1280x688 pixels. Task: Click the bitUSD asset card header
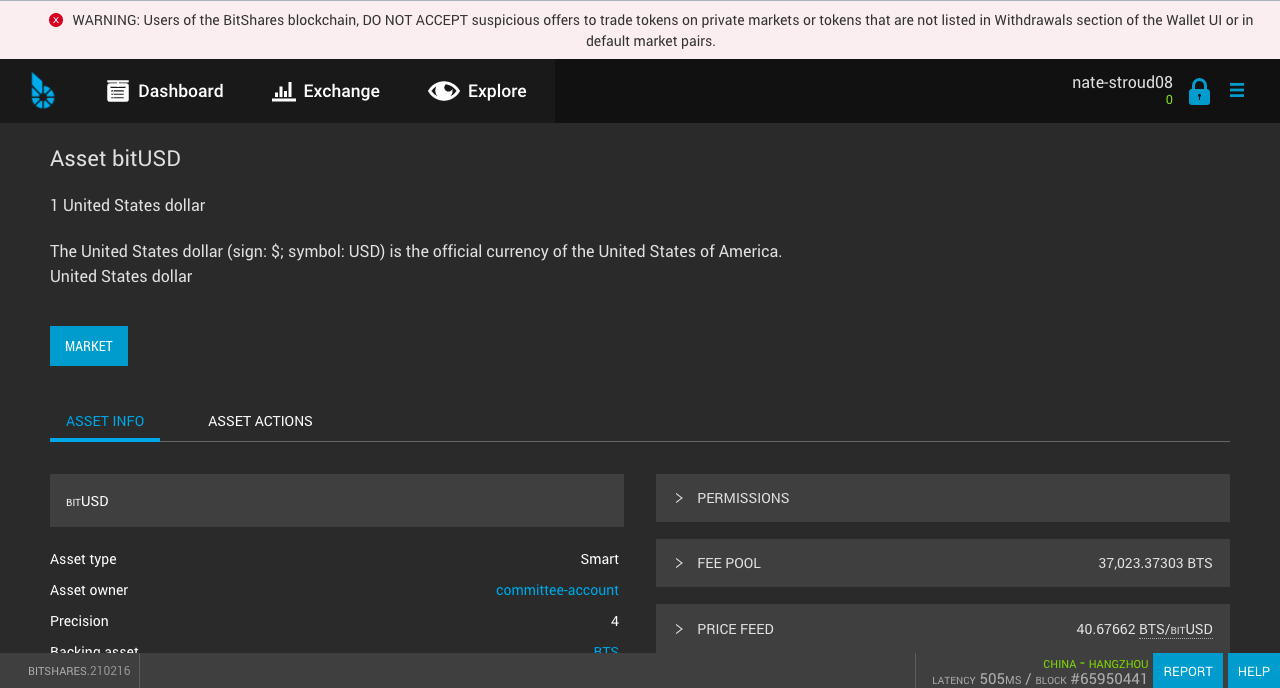pyautogui.click(x=337, y=500)
